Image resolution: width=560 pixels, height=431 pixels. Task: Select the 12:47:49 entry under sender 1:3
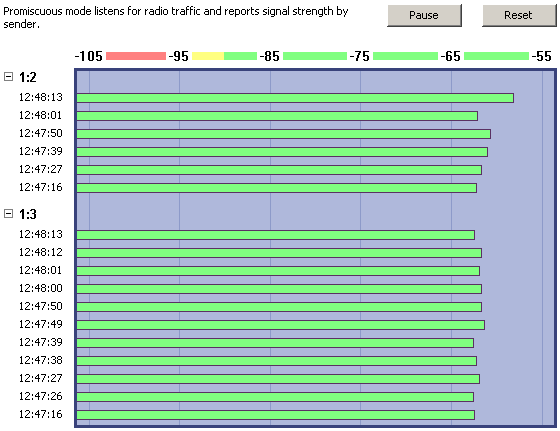(x=40, y=324)
